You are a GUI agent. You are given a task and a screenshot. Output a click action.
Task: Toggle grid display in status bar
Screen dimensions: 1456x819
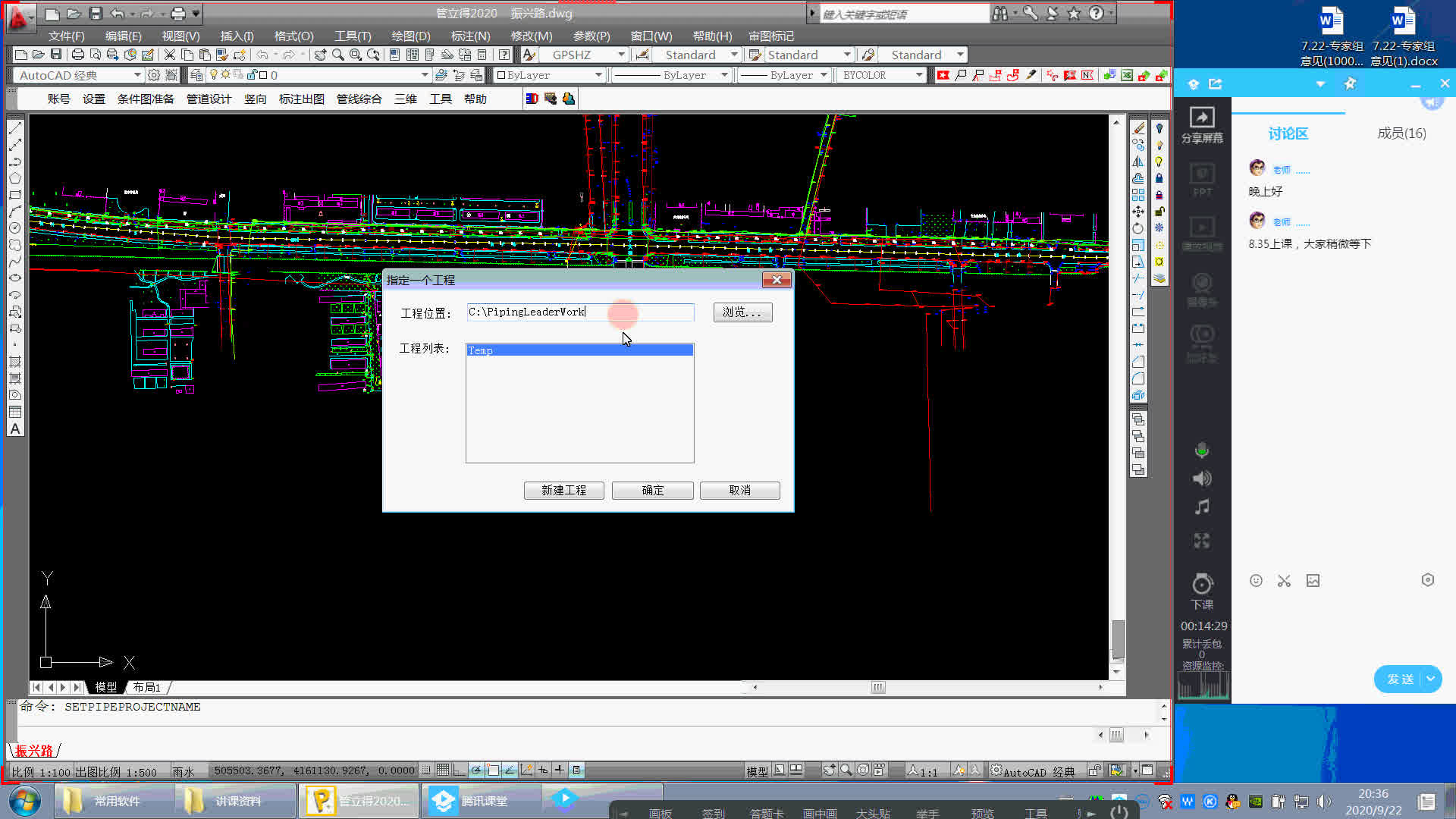click(443, 770)
